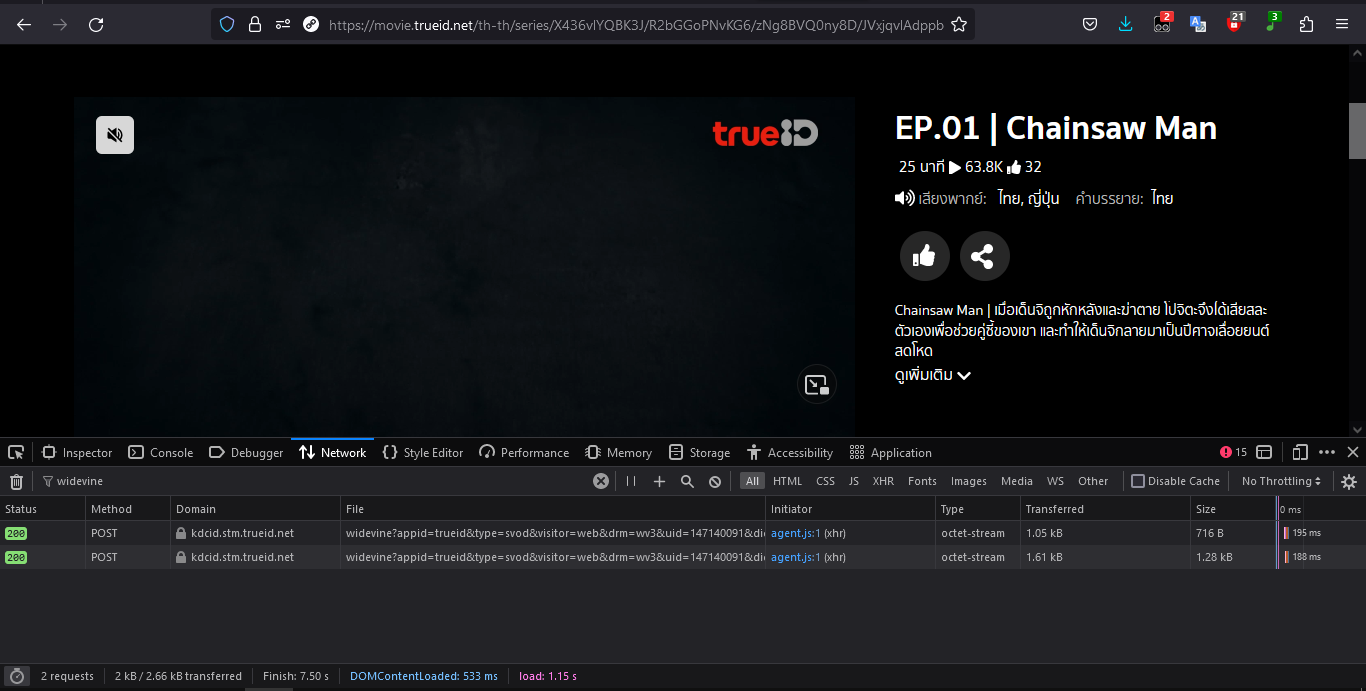This screenshot has height=691, width=1366.
Task: Filter requests by JS
Action: (854, 481)
